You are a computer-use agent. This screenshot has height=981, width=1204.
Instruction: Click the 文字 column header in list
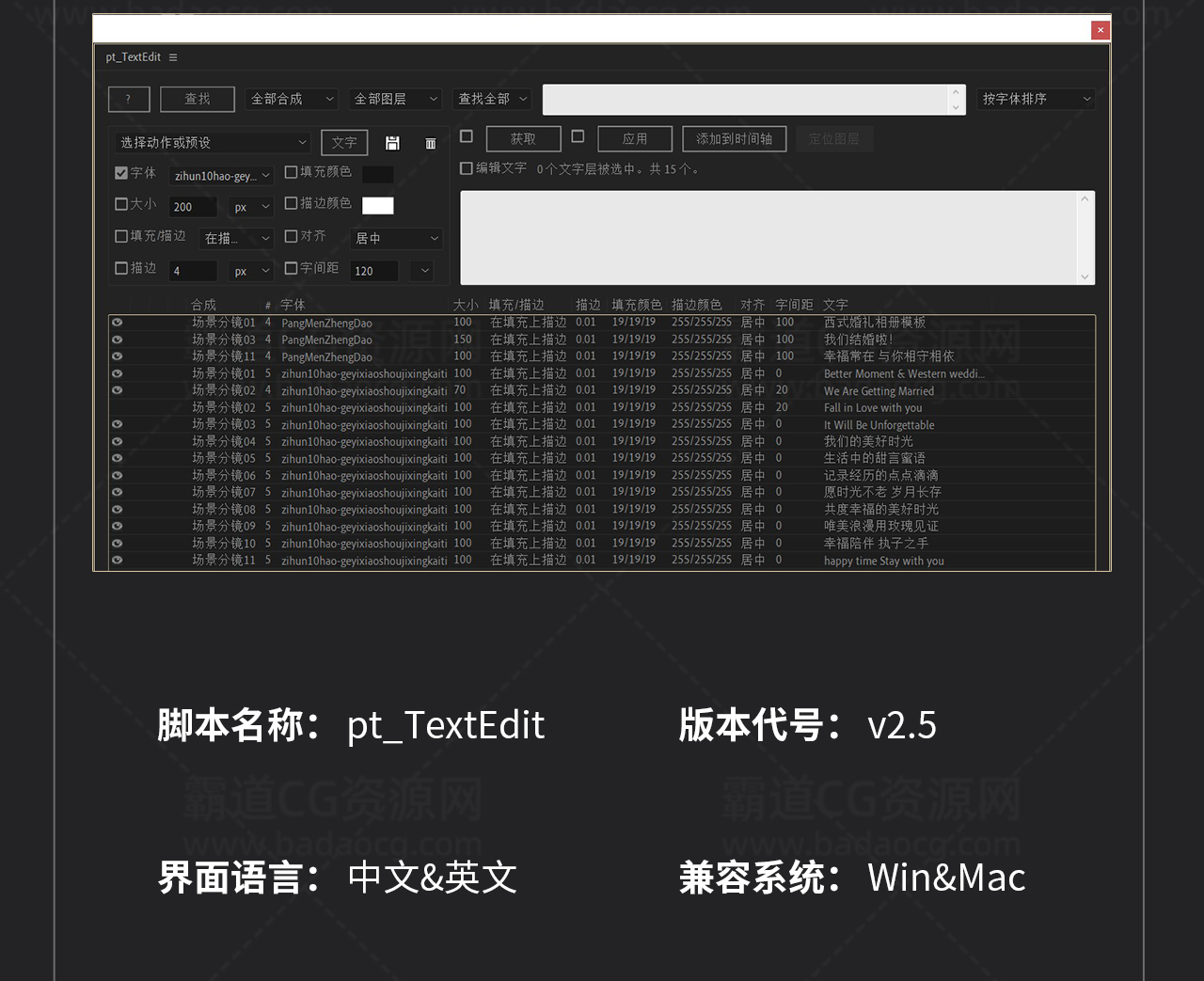pos(835,305)
